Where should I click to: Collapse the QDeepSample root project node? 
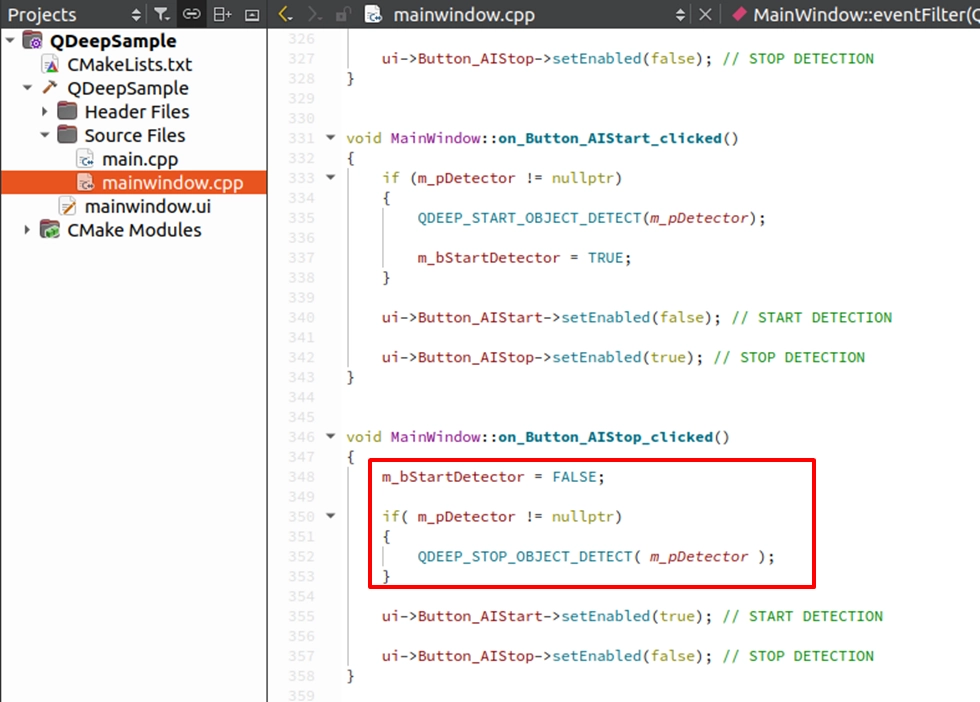coord(10,41)
